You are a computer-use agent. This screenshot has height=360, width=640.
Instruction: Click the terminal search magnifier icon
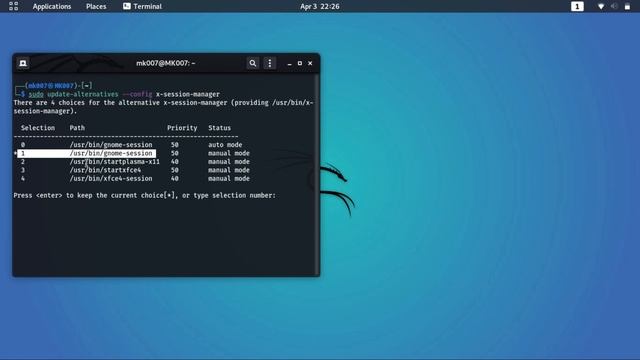click(253, 63)
